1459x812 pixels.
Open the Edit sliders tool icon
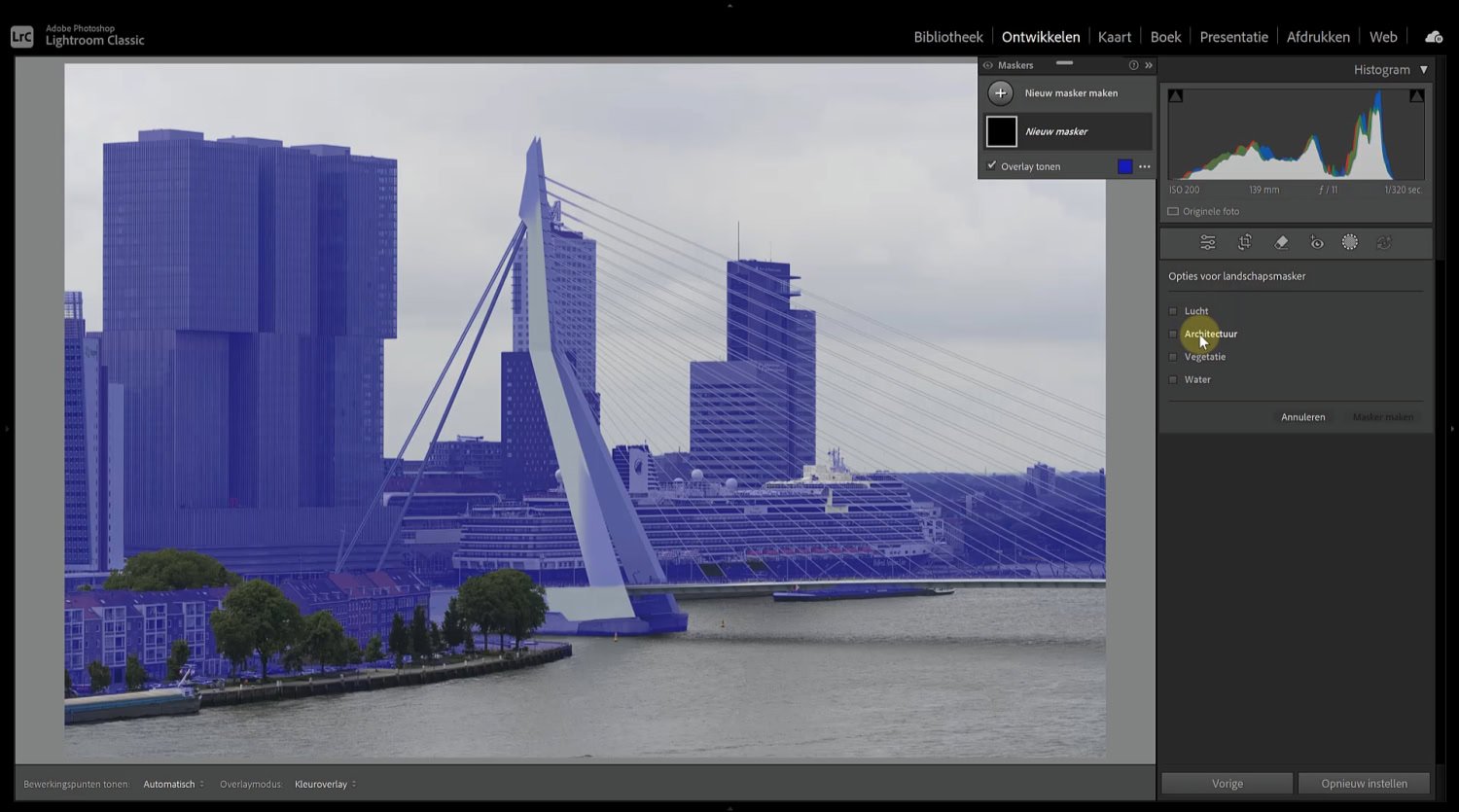pos(1208,243)
